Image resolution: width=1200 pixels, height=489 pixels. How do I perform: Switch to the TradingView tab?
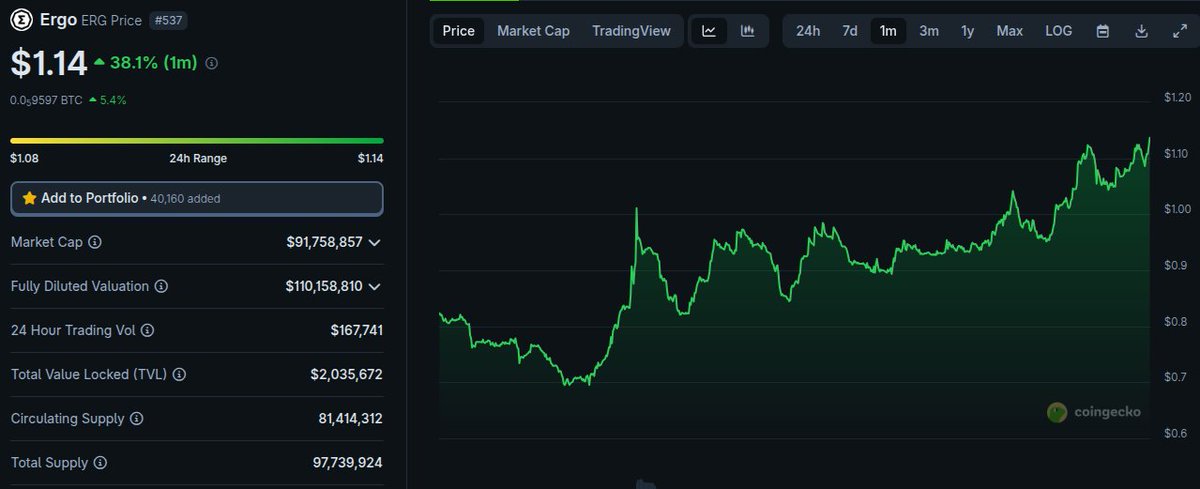(631, 31)
